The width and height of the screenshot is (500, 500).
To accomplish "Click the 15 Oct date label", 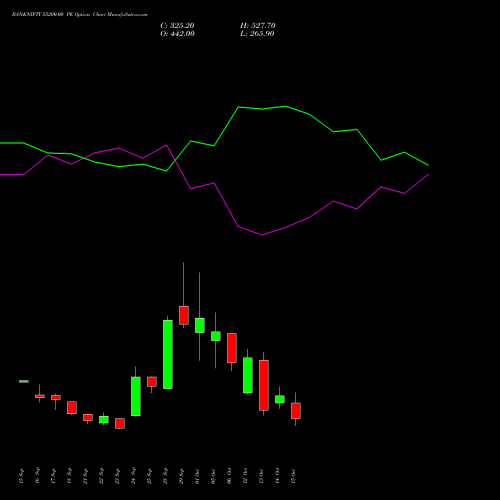I will pos(294,476).
